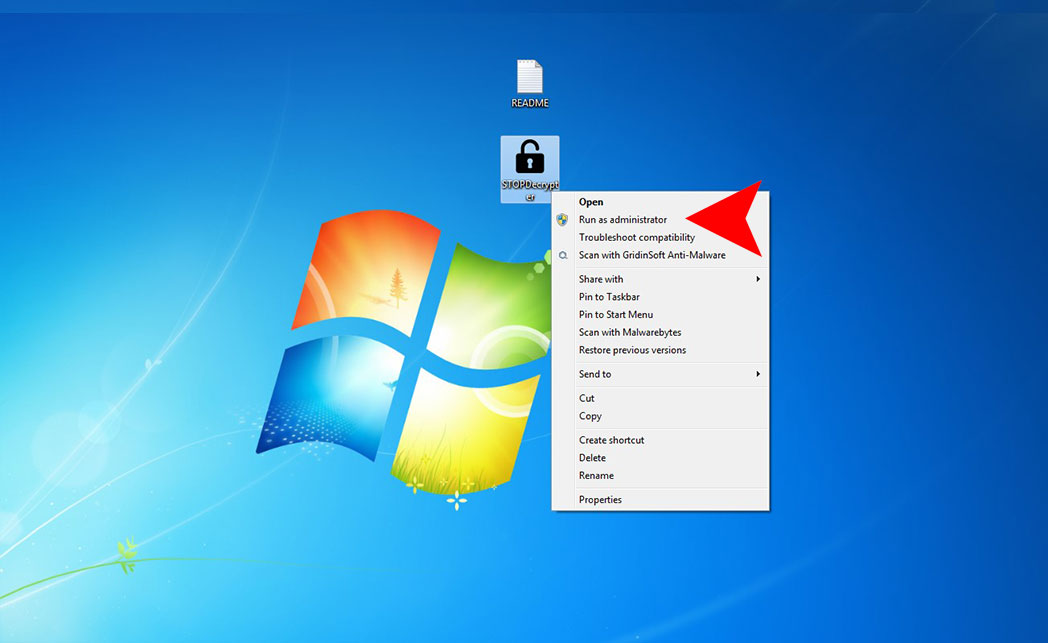Expand the Send to submenu arrow

tap(758, 374)
